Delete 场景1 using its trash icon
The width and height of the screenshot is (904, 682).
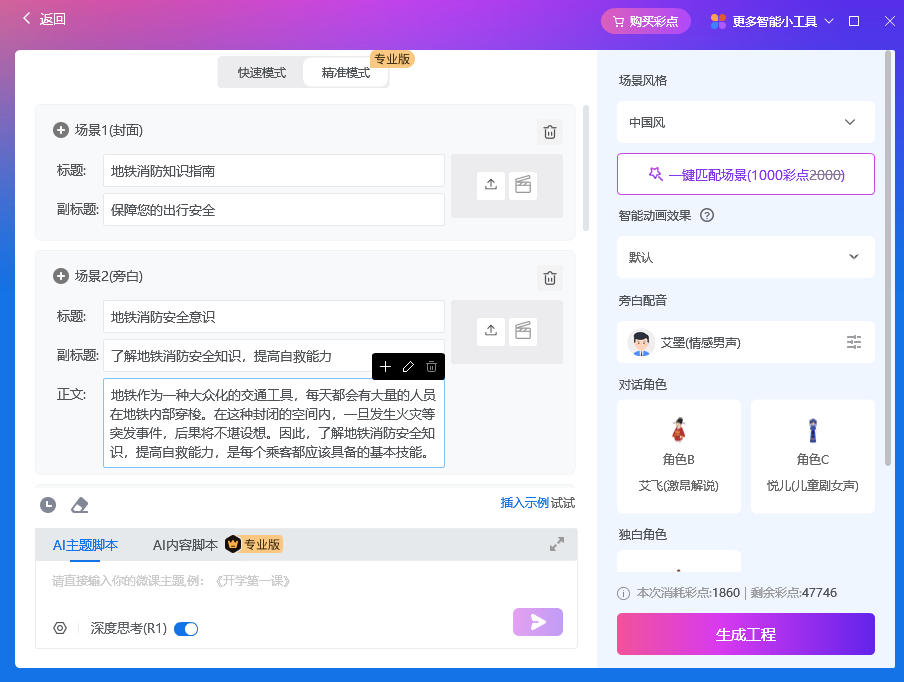point(549,131)
